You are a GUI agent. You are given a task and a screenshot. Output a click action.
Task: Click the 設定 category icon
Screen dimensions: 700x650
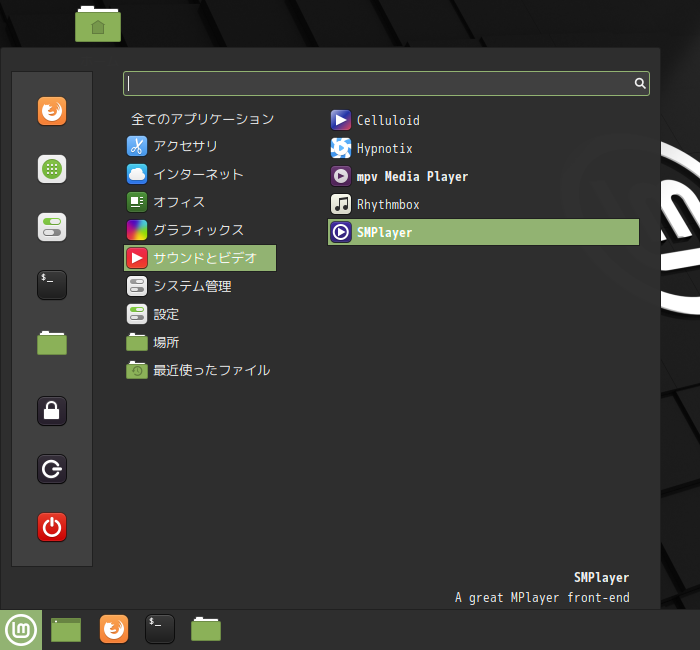pyautogui.click(x=137, y=314)
